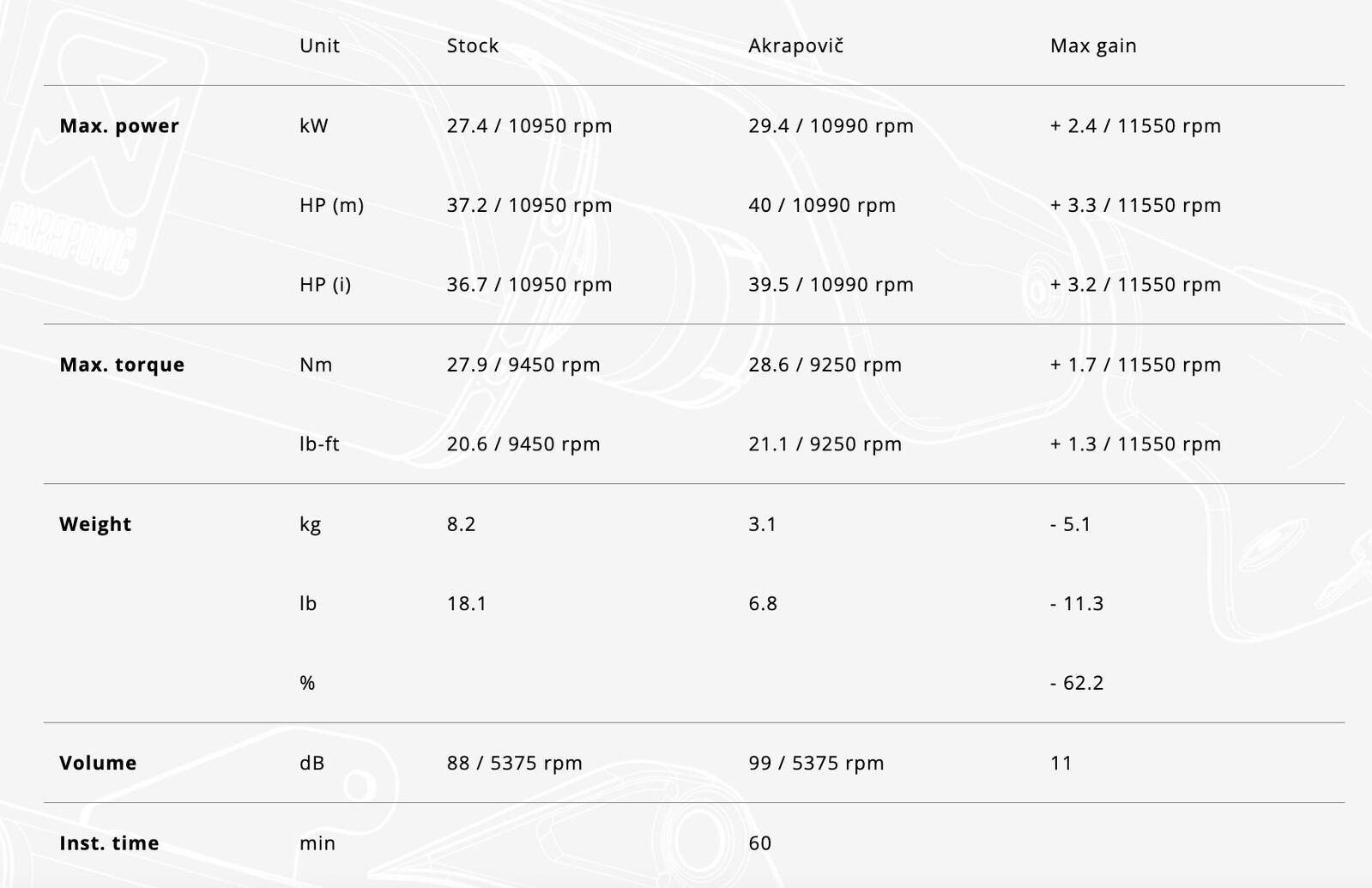The image size is (1372, 888).
Task: Click Akrapovič power 29.4 / 10990 rpm
Action: (831, 126)
